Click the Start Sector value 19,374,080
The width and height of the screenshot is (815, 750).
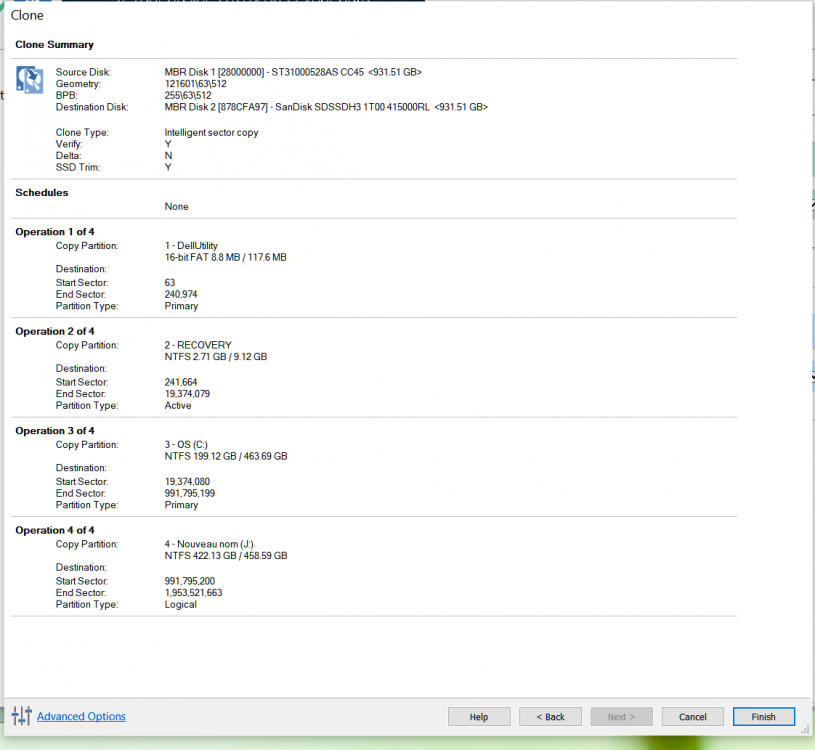pos(187,482)
